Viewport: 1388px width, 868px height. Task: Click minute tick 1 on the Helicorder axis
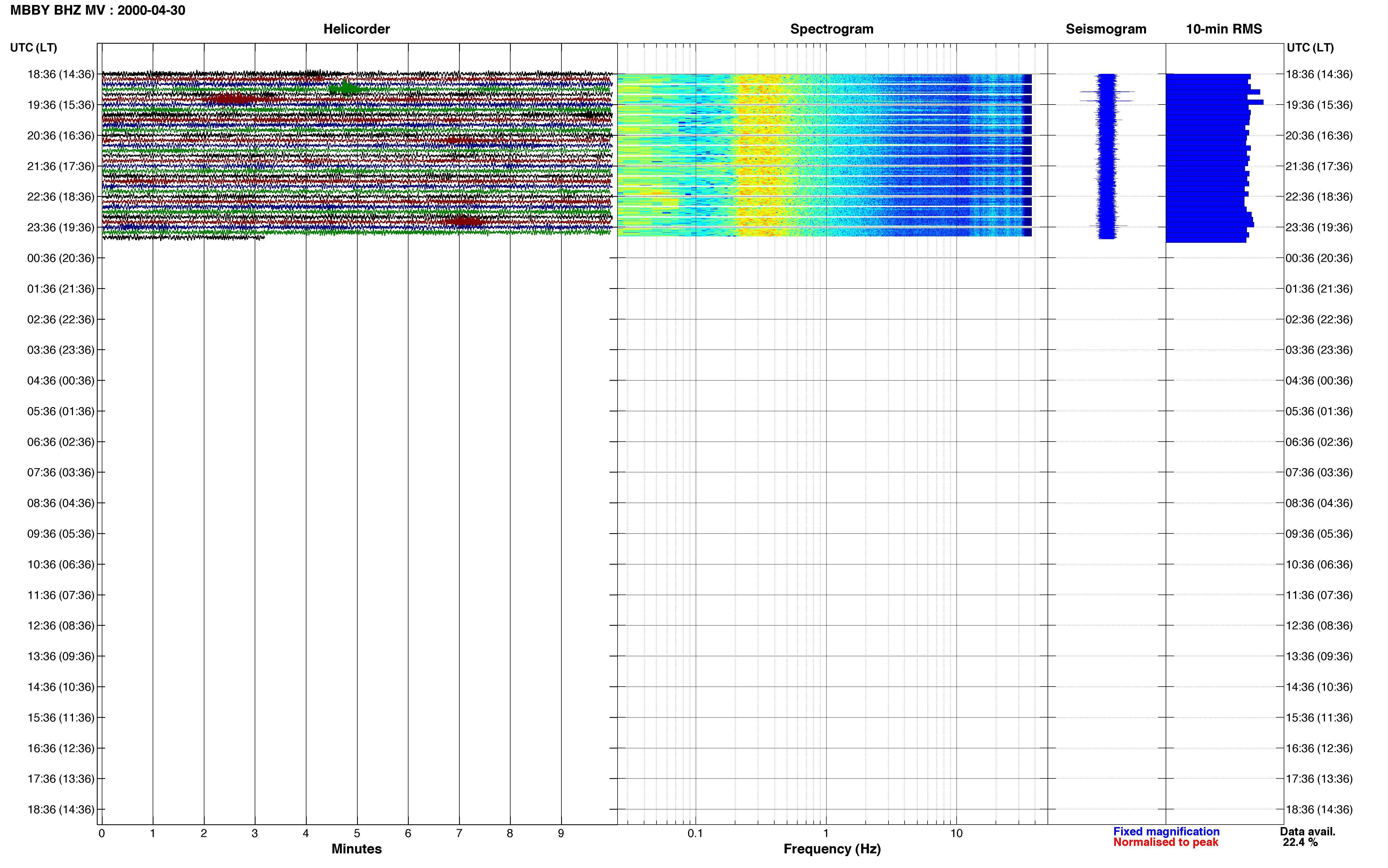coord(153,833)
